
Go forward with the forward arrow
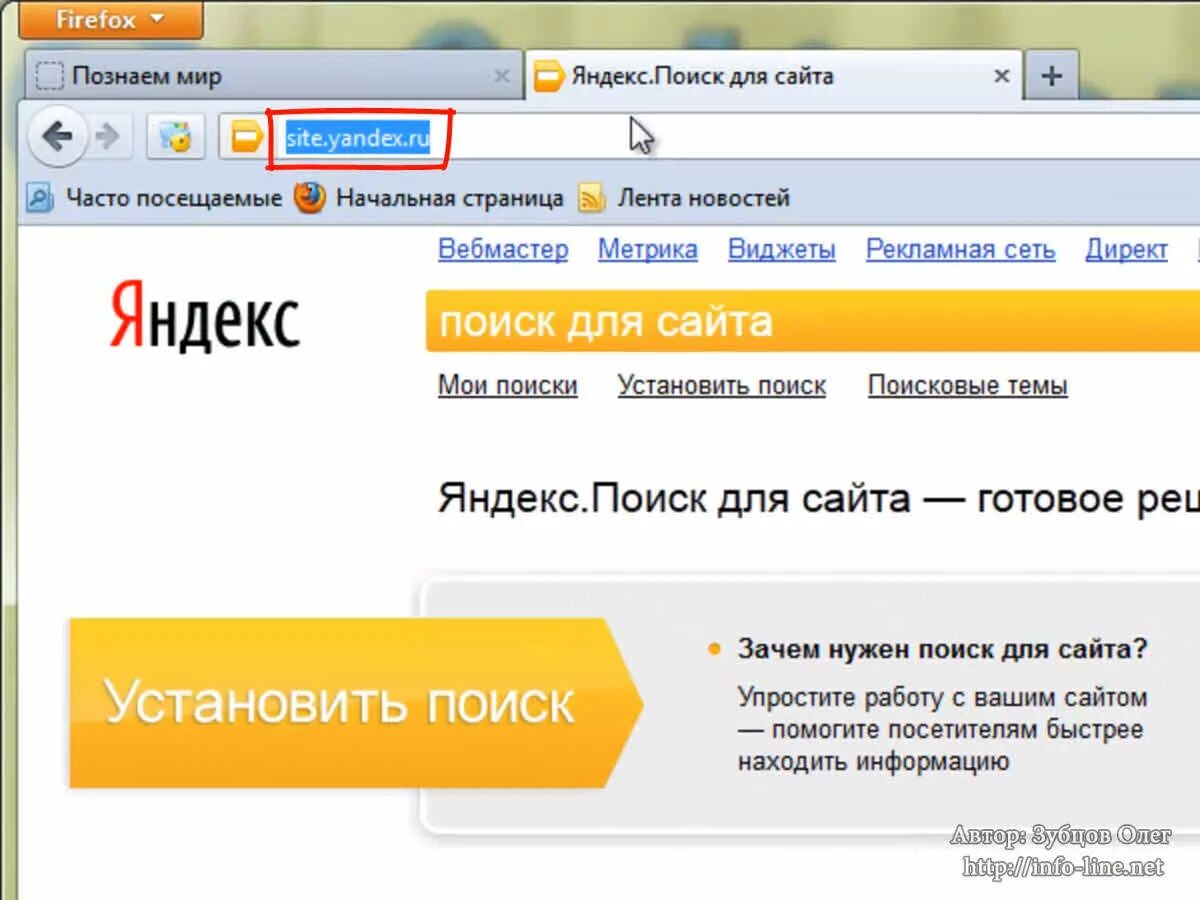pyautogui.click(x=108, y=137)
